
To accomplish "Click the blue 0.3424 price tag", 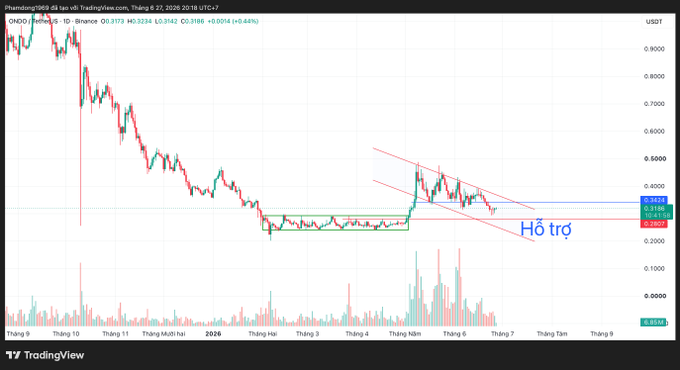I will click(x=654, y=200).
